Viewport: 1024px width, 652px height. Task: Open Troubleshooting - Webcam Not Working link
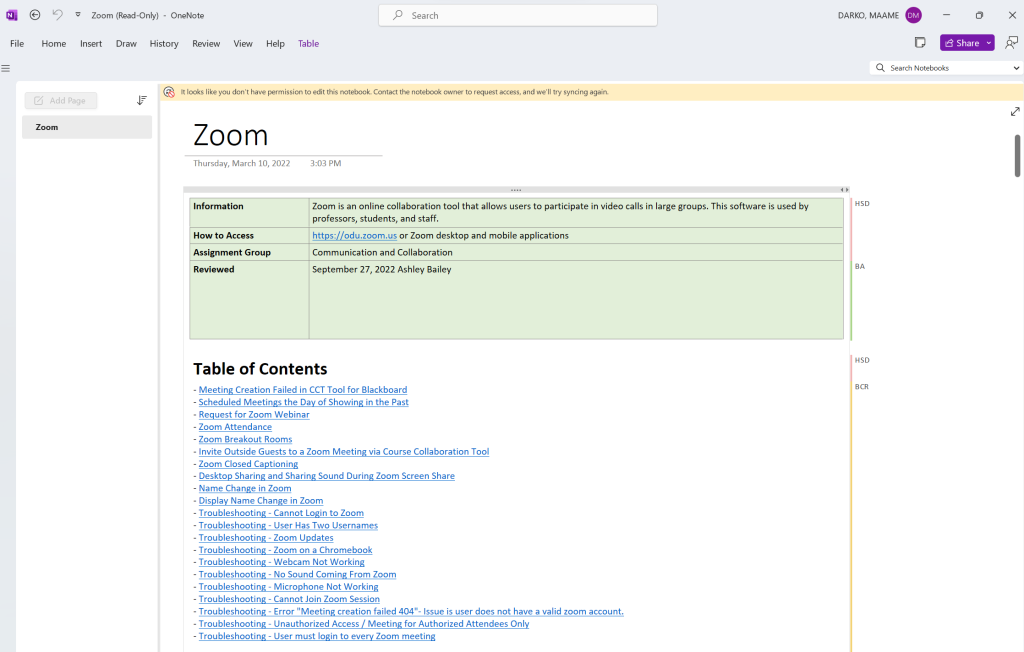pyautogui.click(x=281, y=562)
